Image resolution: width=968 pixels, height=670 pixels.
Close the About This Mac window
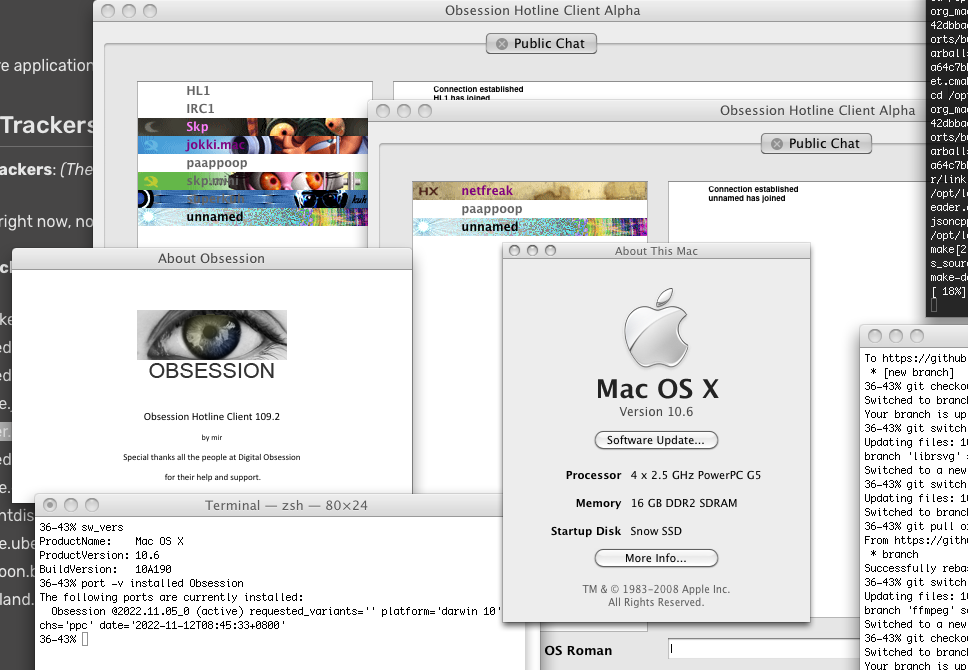point(514,250)
